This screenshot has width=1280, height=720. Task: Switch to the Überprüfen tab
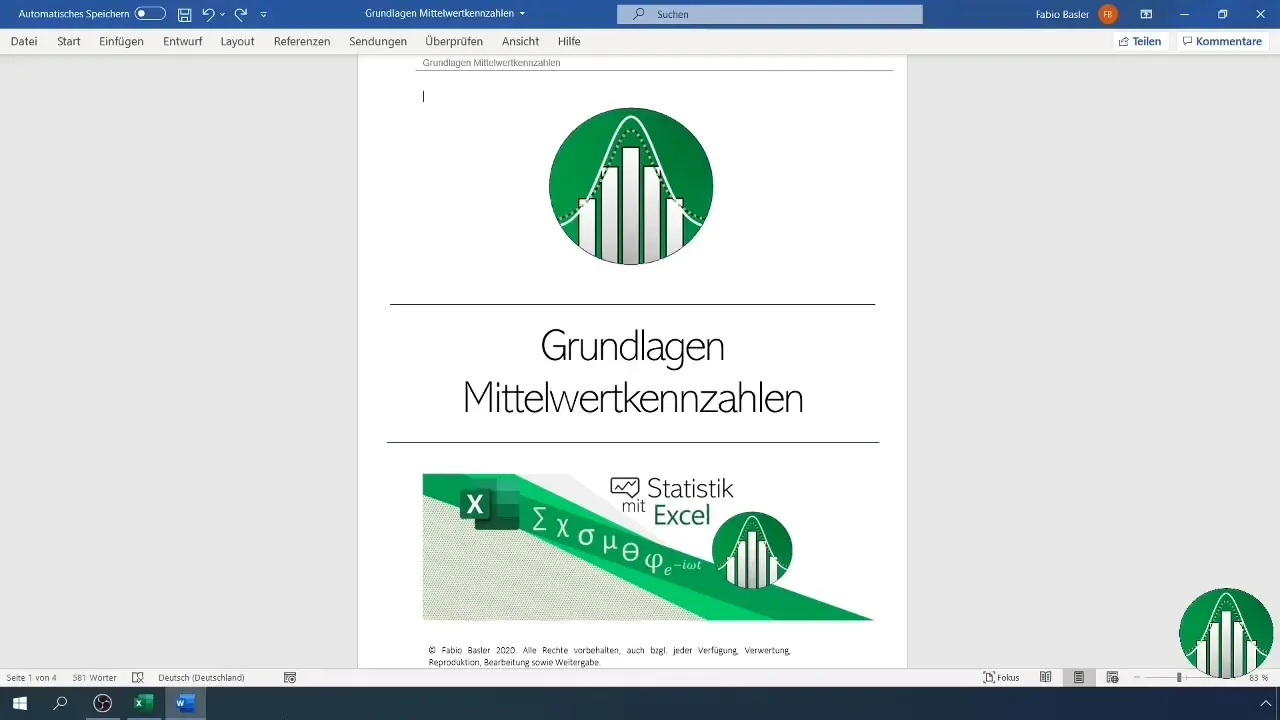pyautogui.click(x=453, y=41)
